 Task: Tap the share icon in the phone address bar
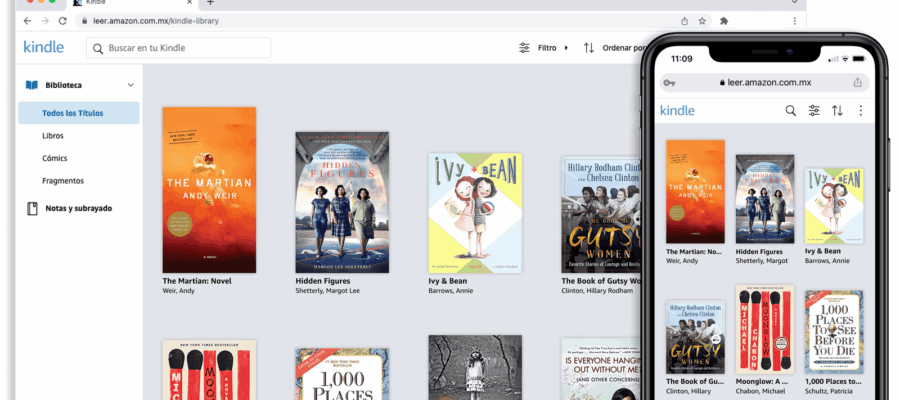pos(858,82)
